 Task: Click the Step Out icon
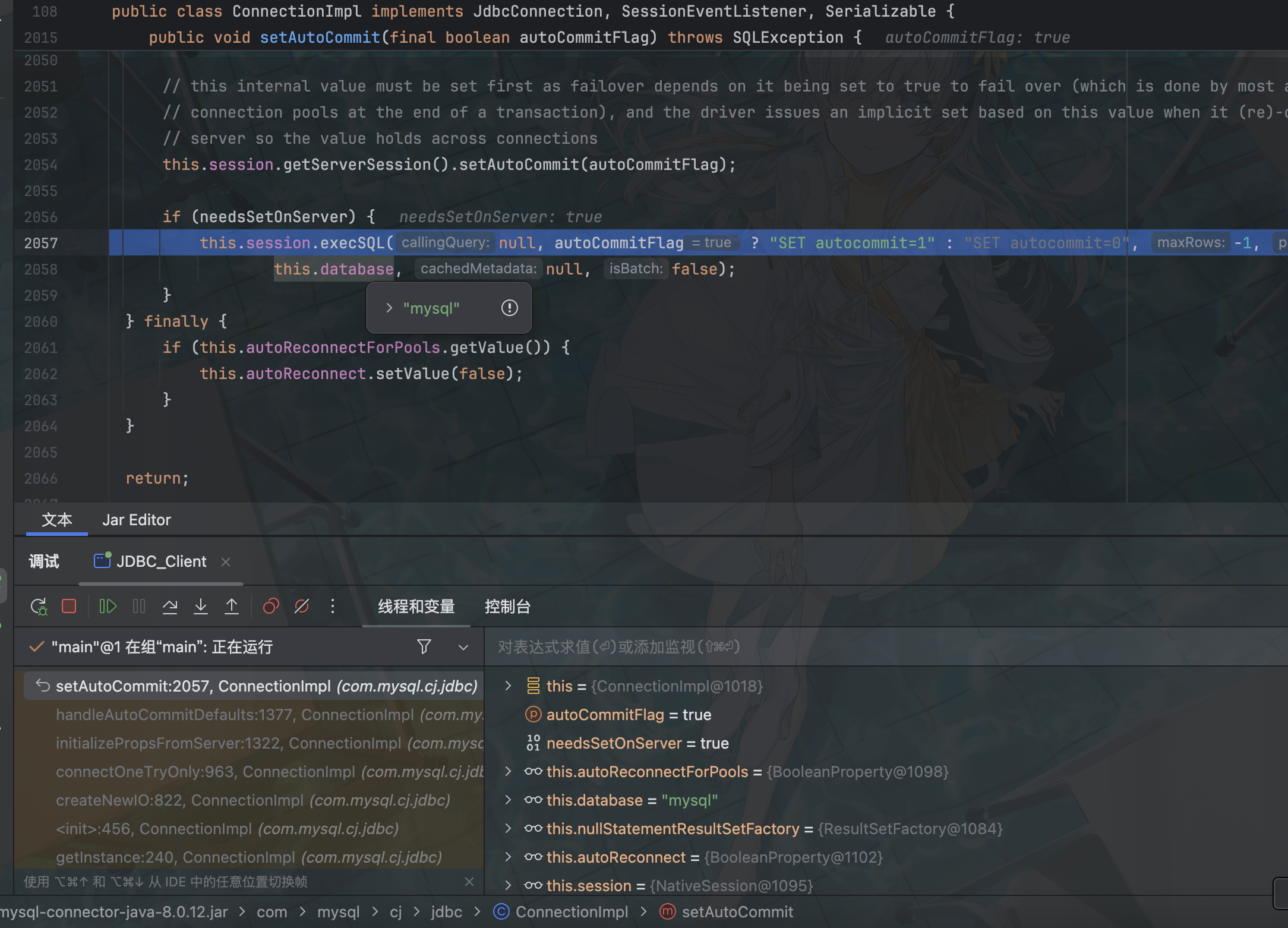232,607
